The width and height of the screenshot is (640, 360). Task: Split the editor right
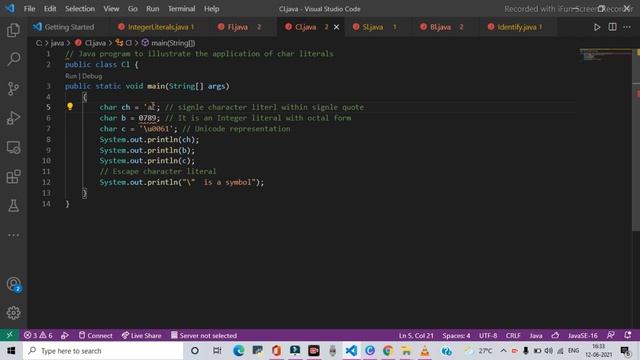coord(612,27)
